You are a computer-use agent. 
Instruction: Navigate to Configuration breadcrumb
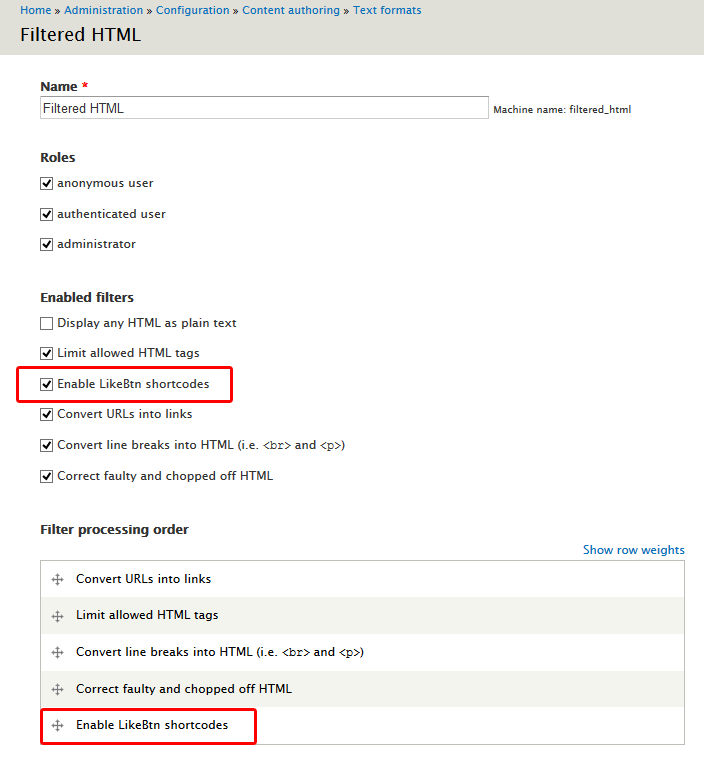pyautogui.click(x=192, y=10)
